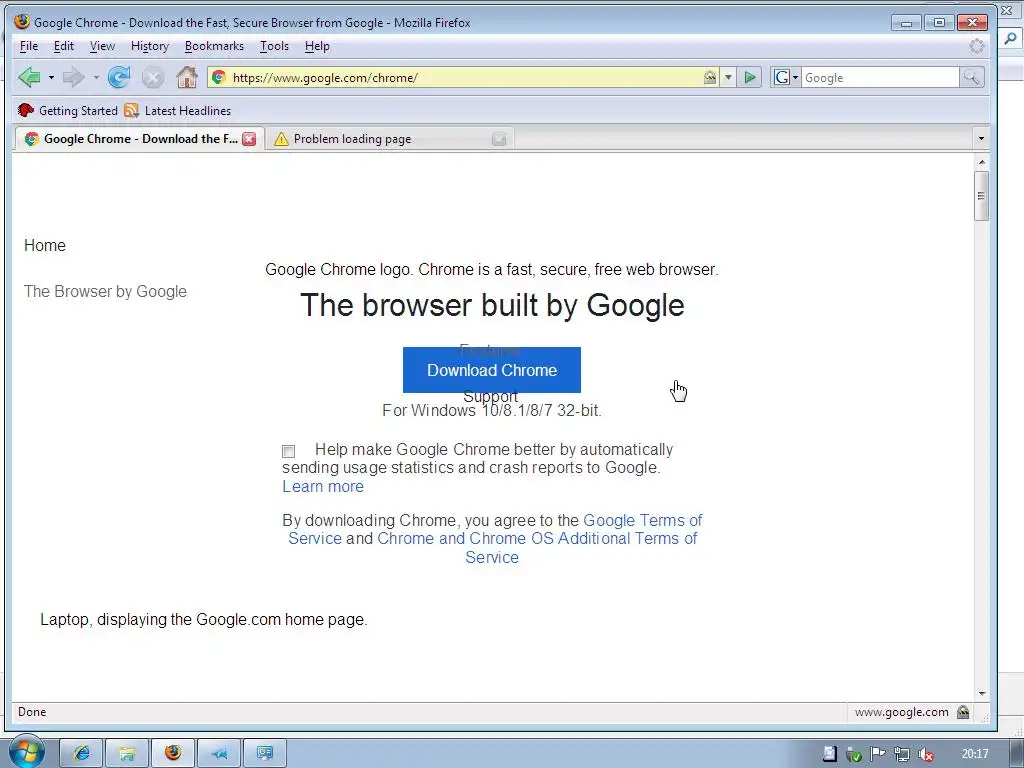Close the Google Chrome tab
Viewport: 1024px width, 768px height.
pos(249,138)
